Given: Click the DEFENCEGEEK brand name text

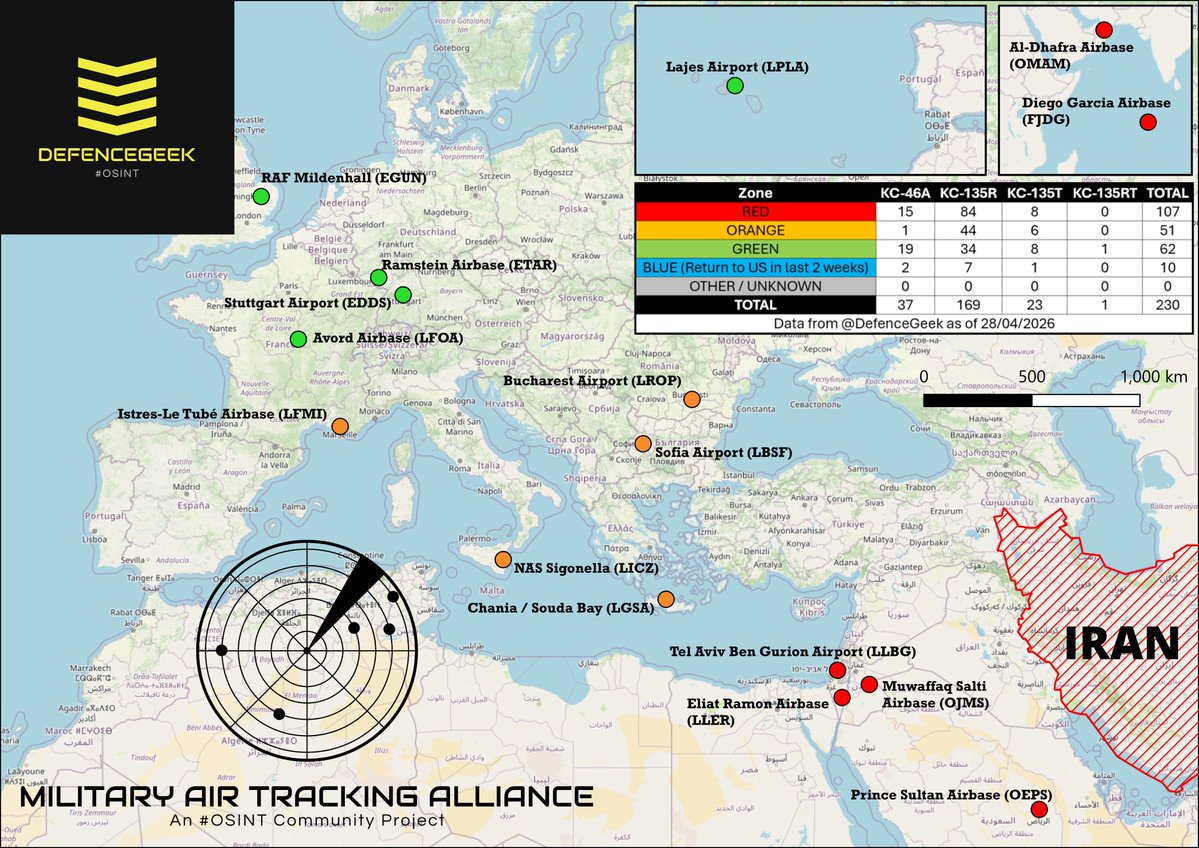Looking at the screenshot, I should click(117, 154).
